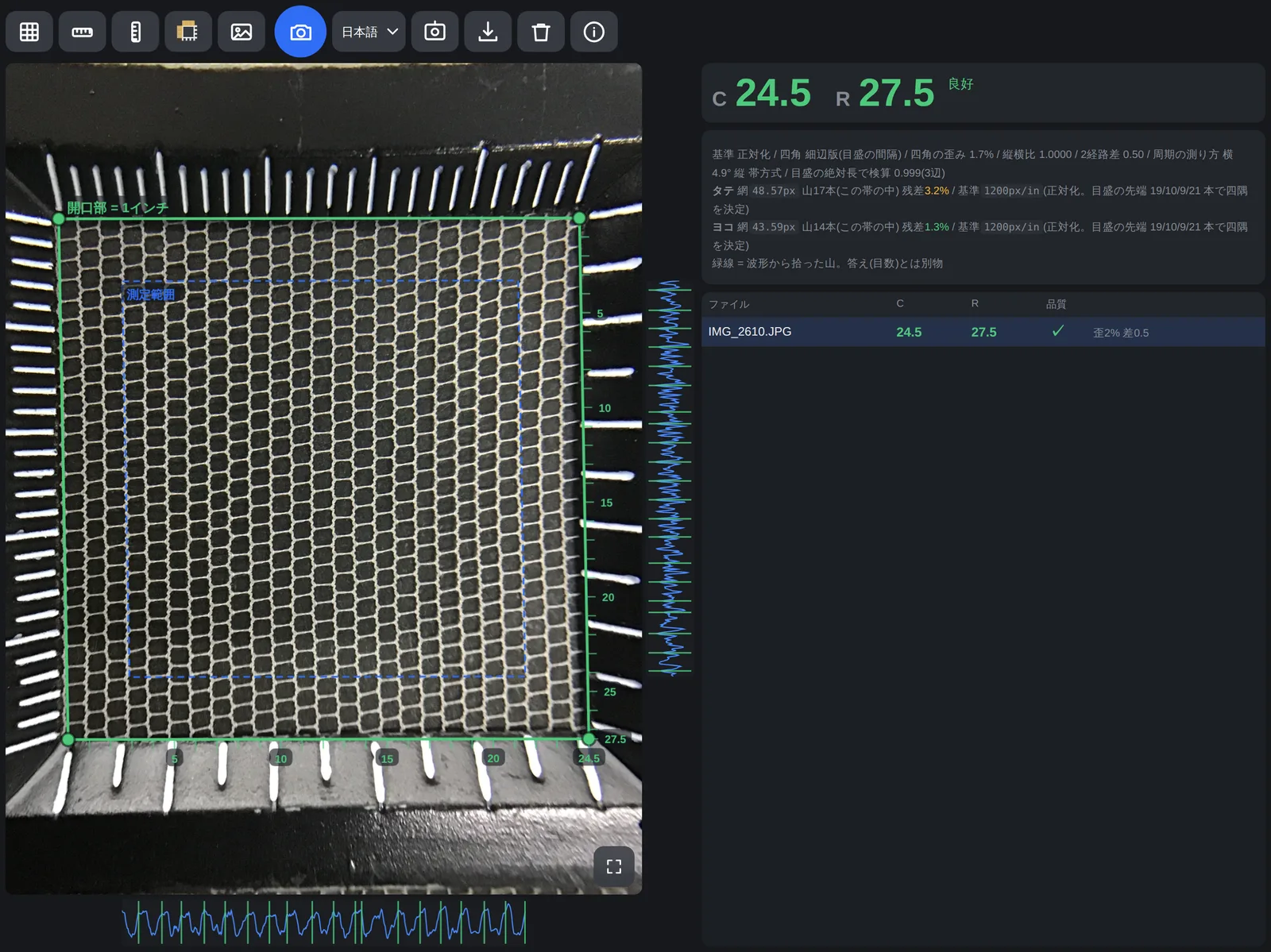1271x952 pixels.
Task: Click the bottom scale marker 10
Action: point(280,759)
